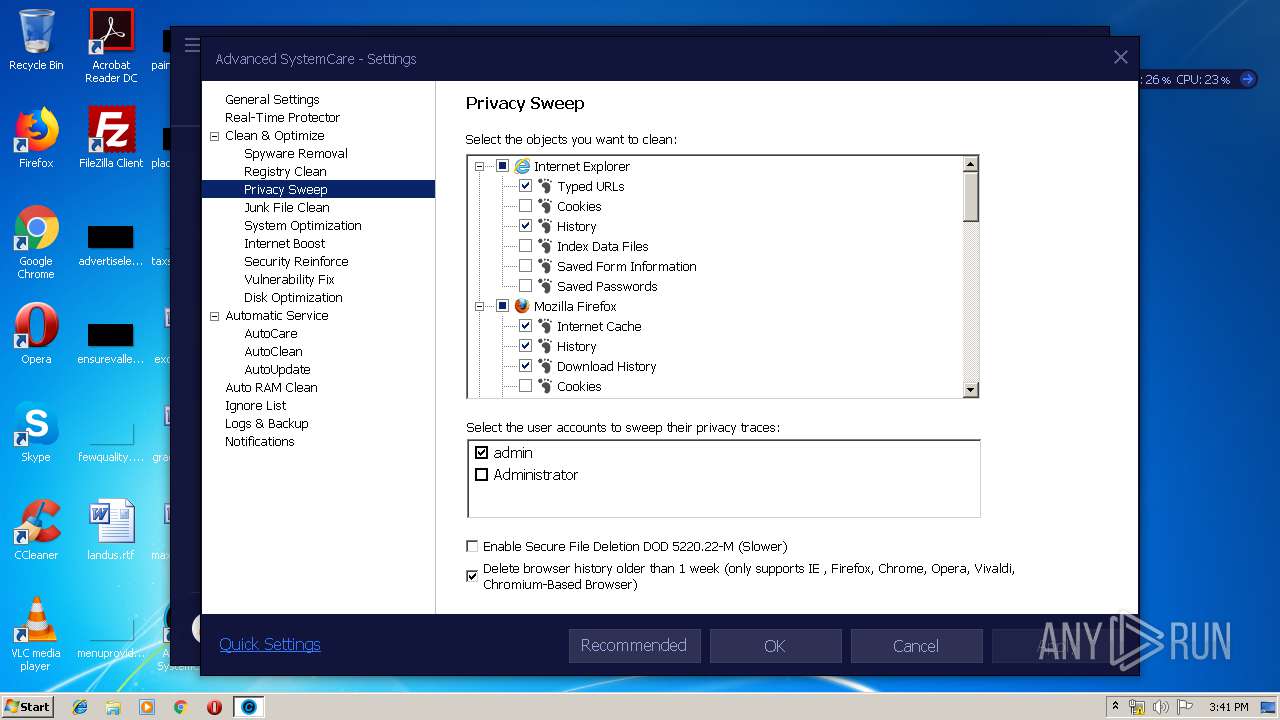This screenshot has width=1280, height=720.
Task: Enable Secure File Deletion DOD 5220.22-M
Action: (472, 547)
